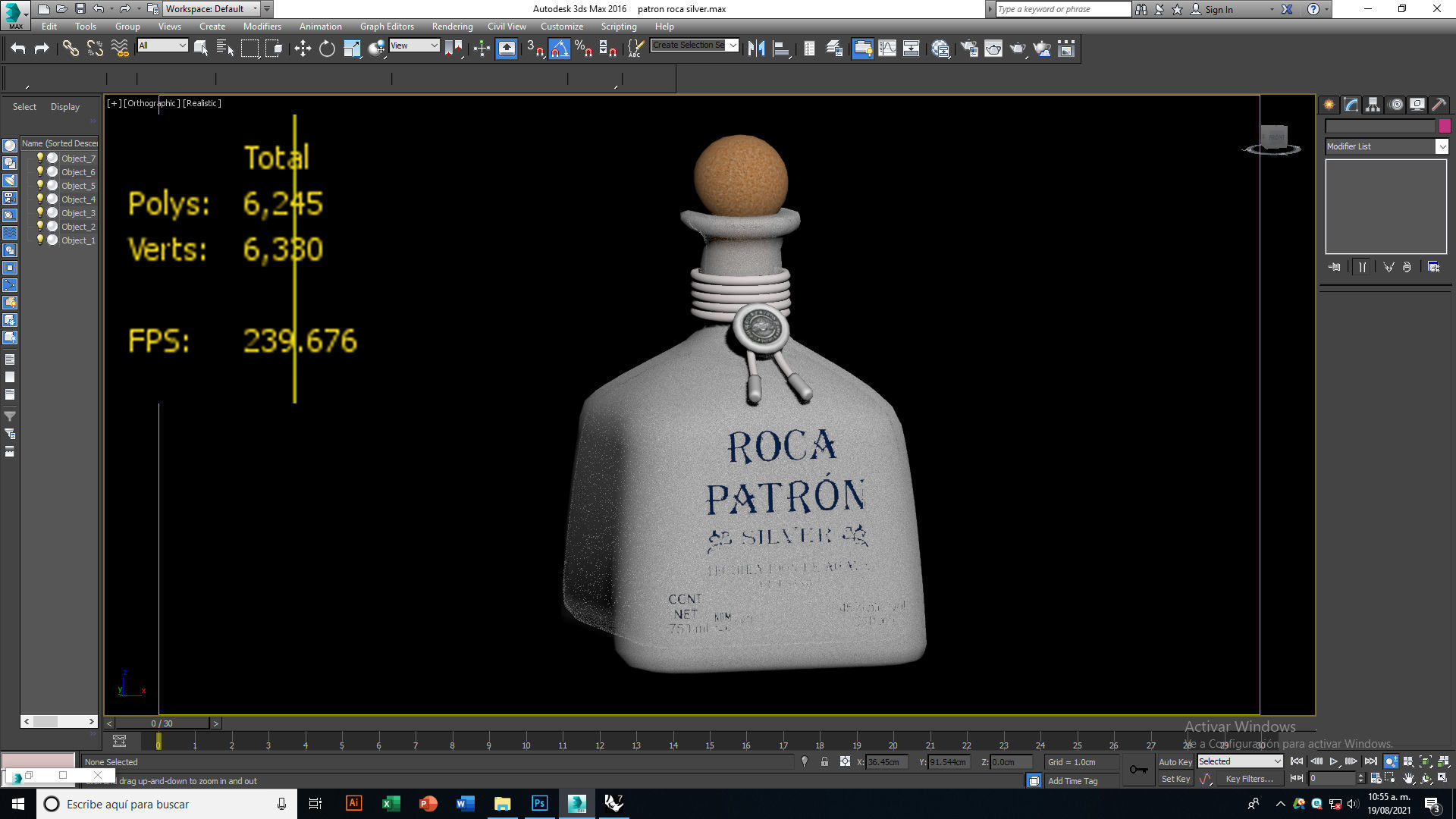The width and height of the screenshot is (1456, 819).
Task: Expand the Create Selection Set dropdown
Action: 733,45
